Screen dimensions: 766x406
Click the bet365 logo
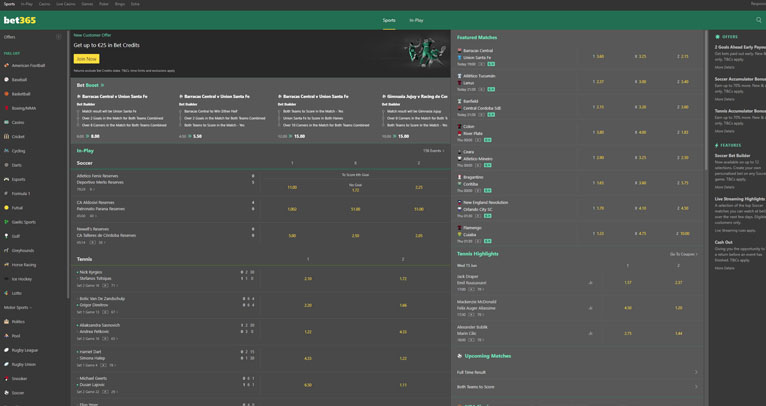click(x=19, y=20)
